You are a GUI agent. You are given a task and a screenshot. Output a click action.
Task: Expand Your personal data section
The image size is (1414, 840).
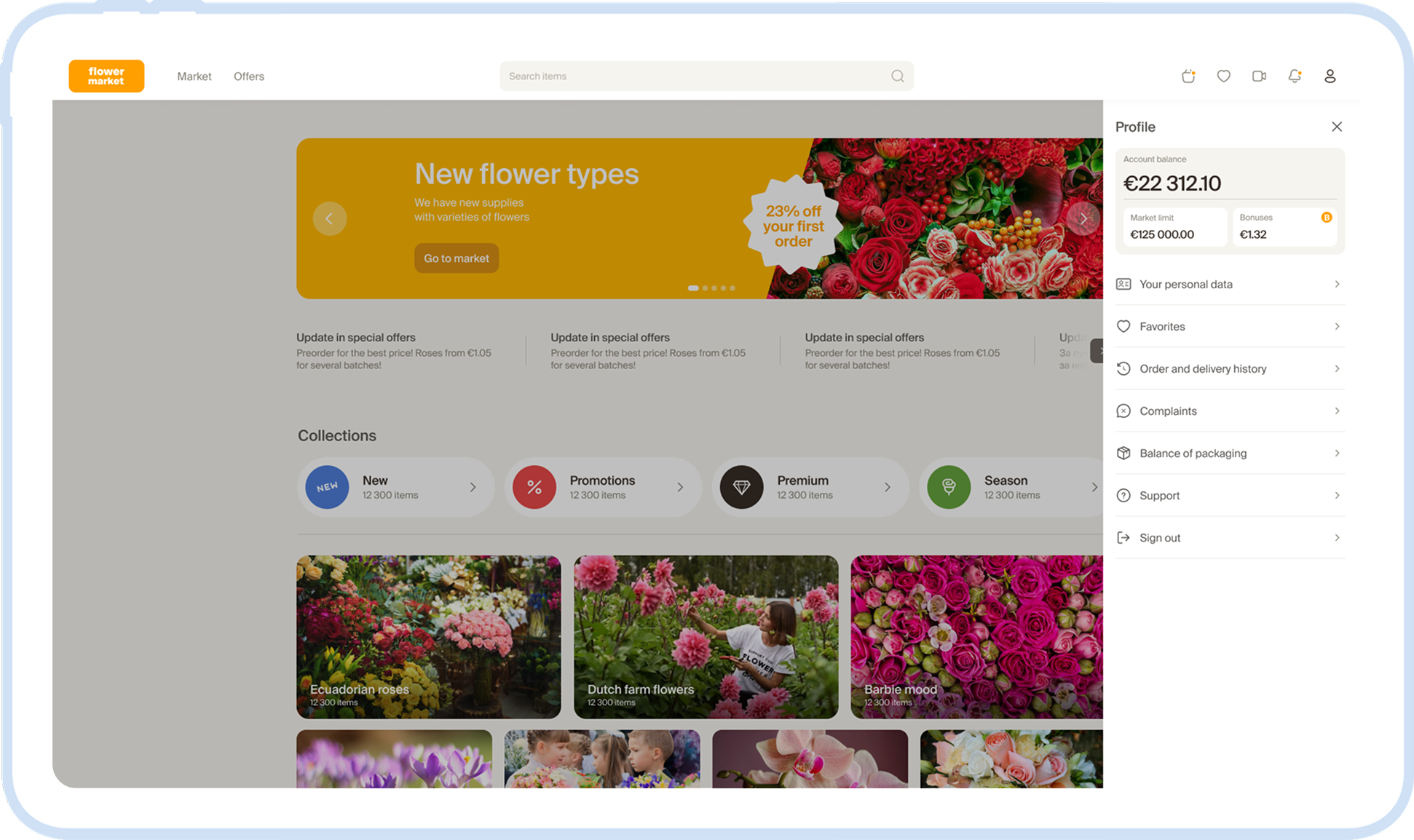point(1230,284)
